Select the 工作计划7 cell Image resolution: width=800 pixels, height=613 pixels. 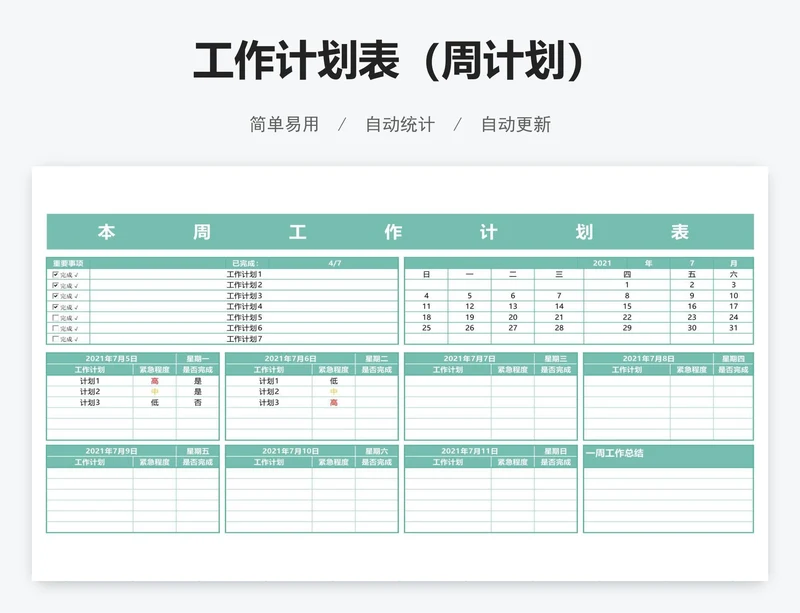tap(244, 339)
